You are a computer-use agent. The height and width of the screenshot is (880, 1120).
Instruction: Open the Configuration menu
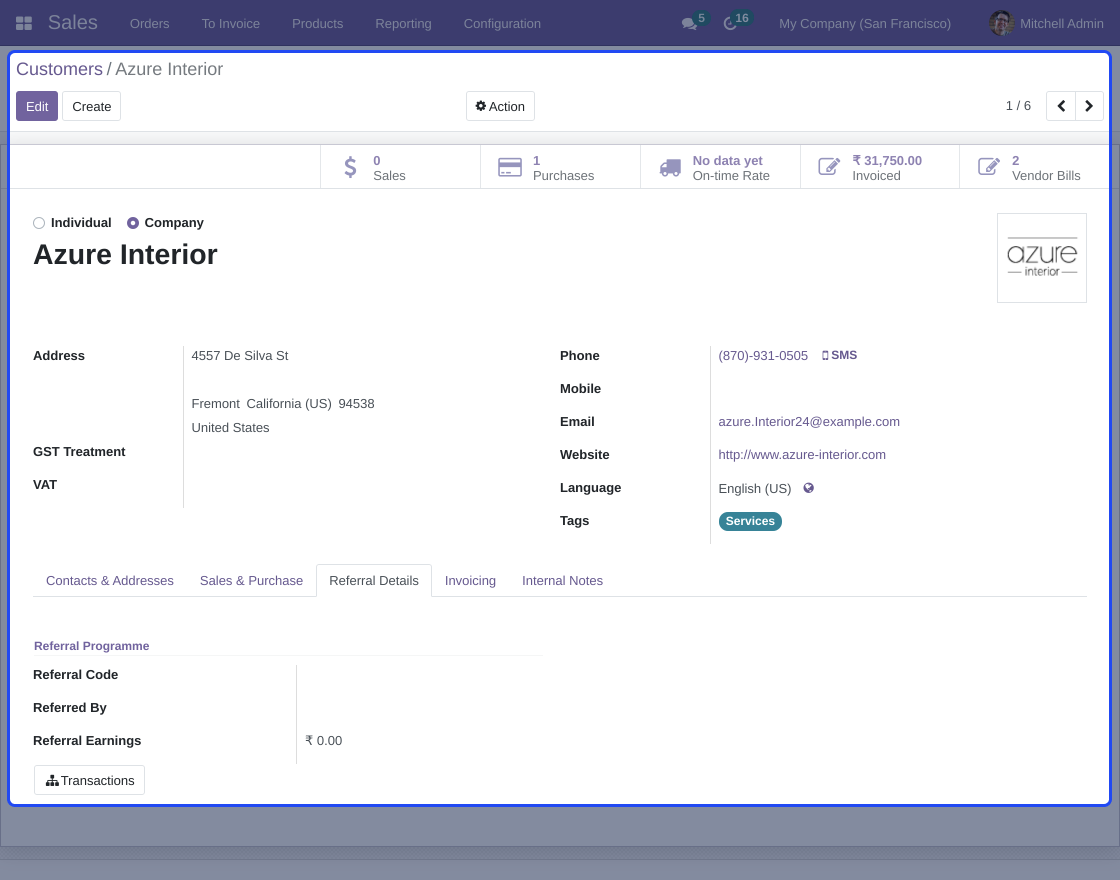pos(502,24)
